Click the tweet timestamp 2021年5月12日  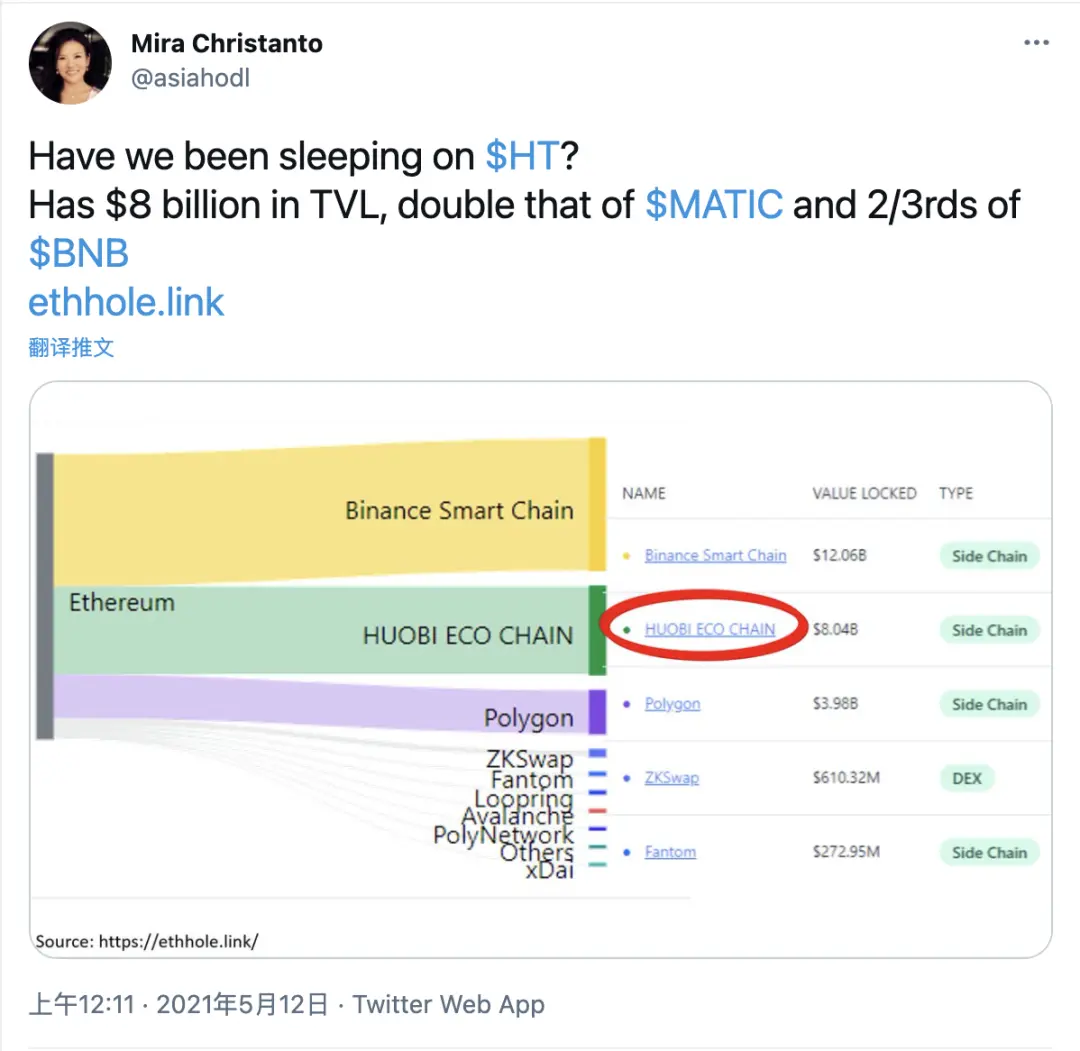click(242, 1004)
